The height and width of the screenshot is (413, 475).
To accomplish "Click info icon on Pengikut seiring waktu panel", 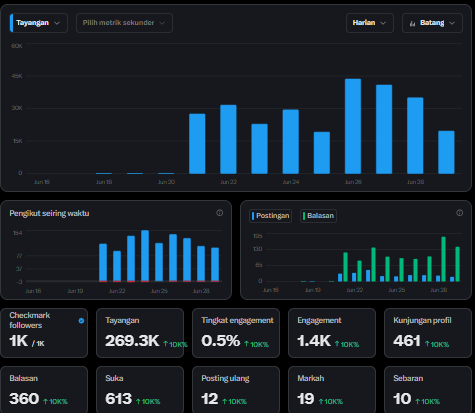I will point(219,213).
